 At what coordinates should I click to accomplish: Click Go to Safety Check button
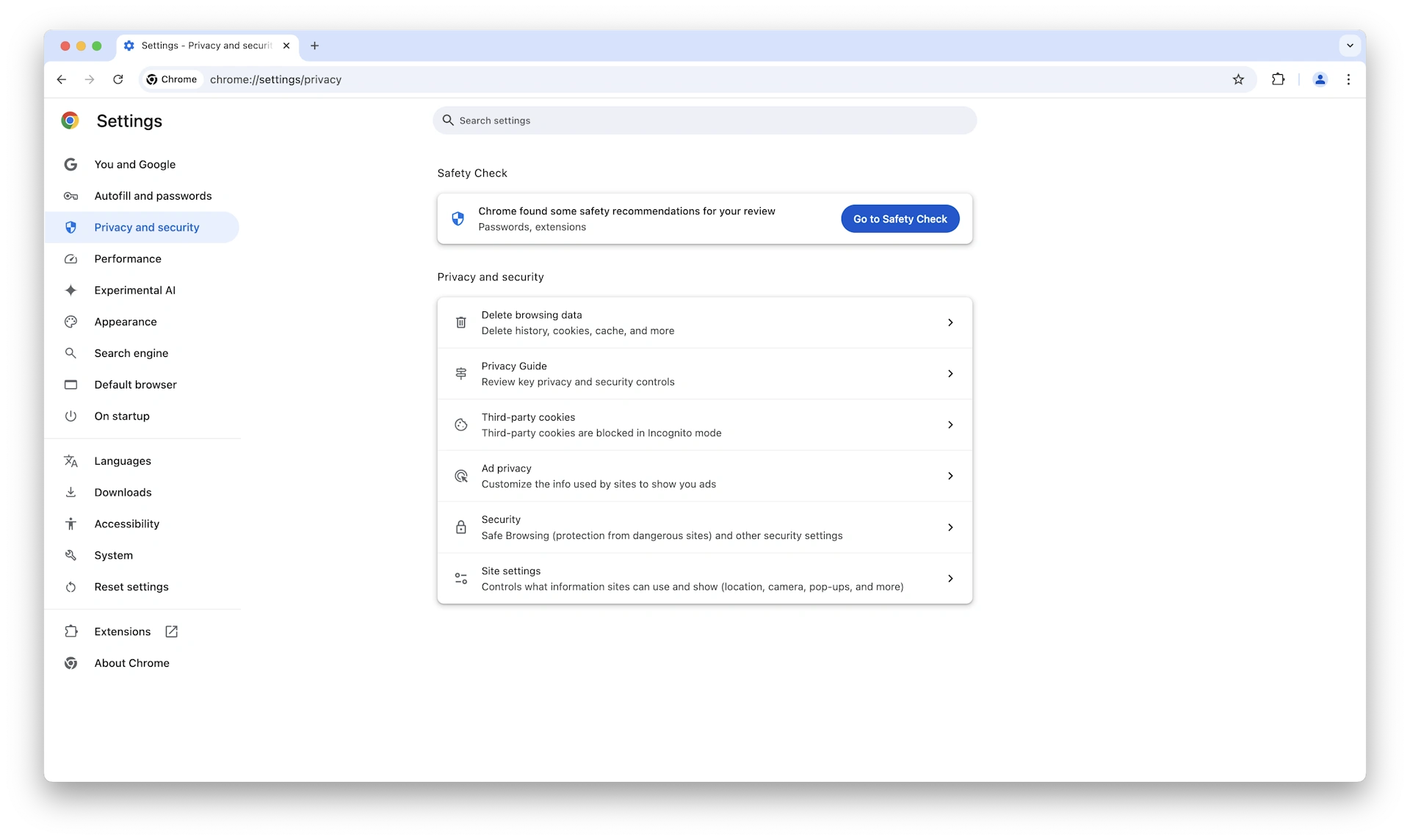coord(900,218)
